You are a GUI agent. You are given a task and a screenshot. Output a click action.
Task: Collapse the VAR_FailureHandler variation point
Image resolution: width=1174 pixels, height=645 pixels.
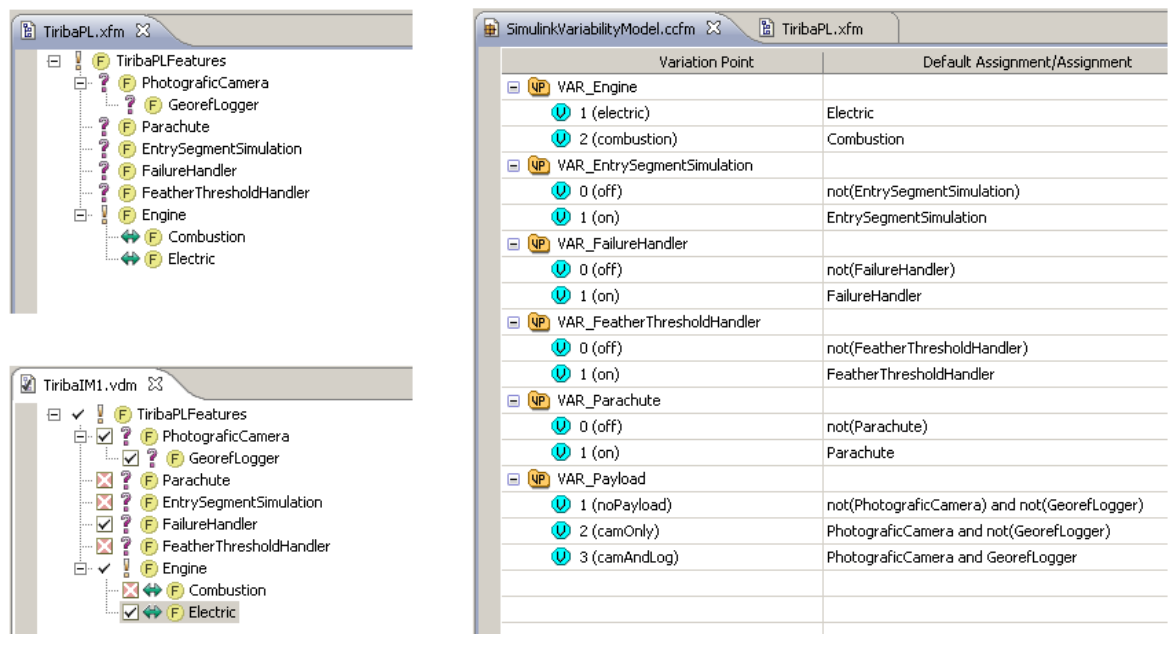coord(513,244)
